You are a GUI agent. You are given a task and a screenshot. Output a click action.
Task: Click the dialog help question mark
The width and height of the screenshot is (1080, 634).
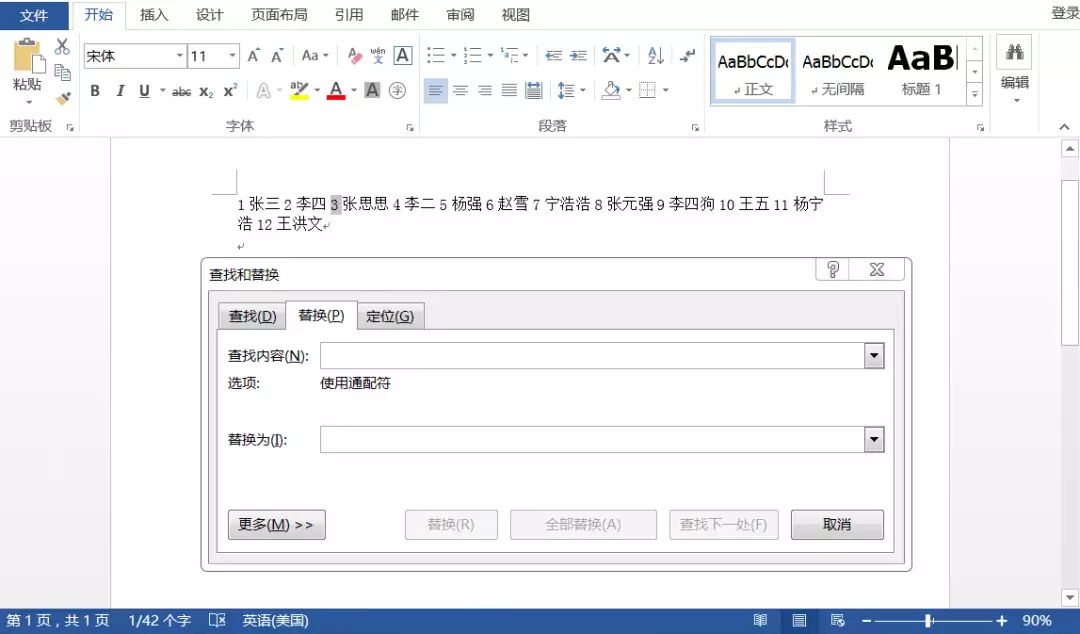click(x=833, y=269)
